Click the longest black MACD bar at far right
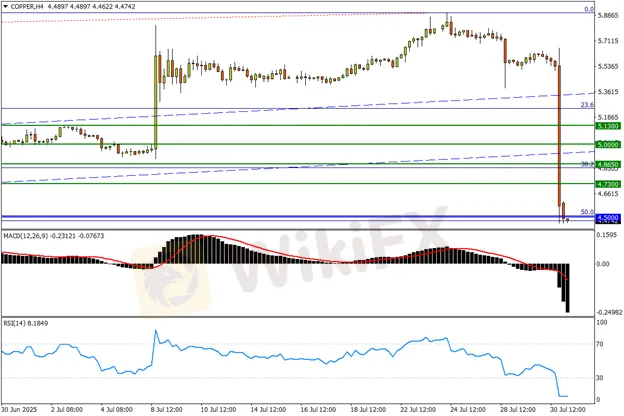Screen dimensions: 624x416 point(567,288)
